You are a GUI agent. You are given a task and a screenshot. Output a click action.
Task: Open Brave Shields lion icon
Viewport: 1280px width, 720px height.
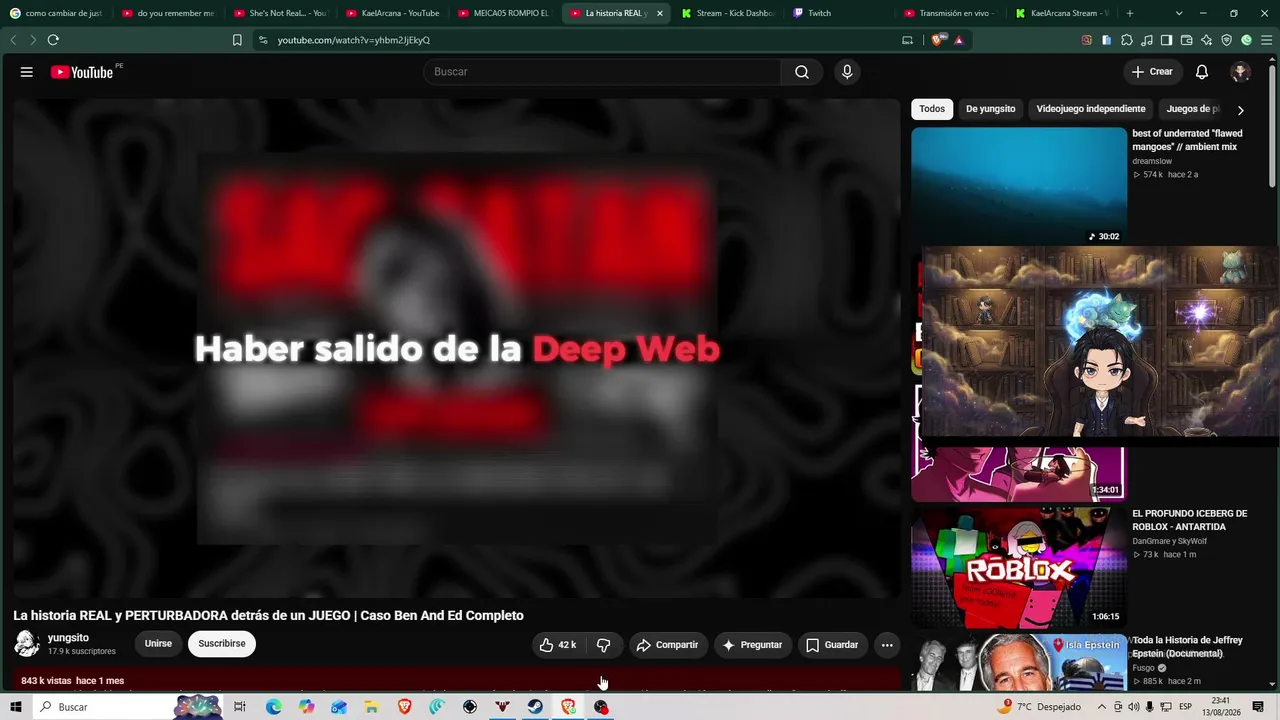pyautogui.click(x=937, y=40)
